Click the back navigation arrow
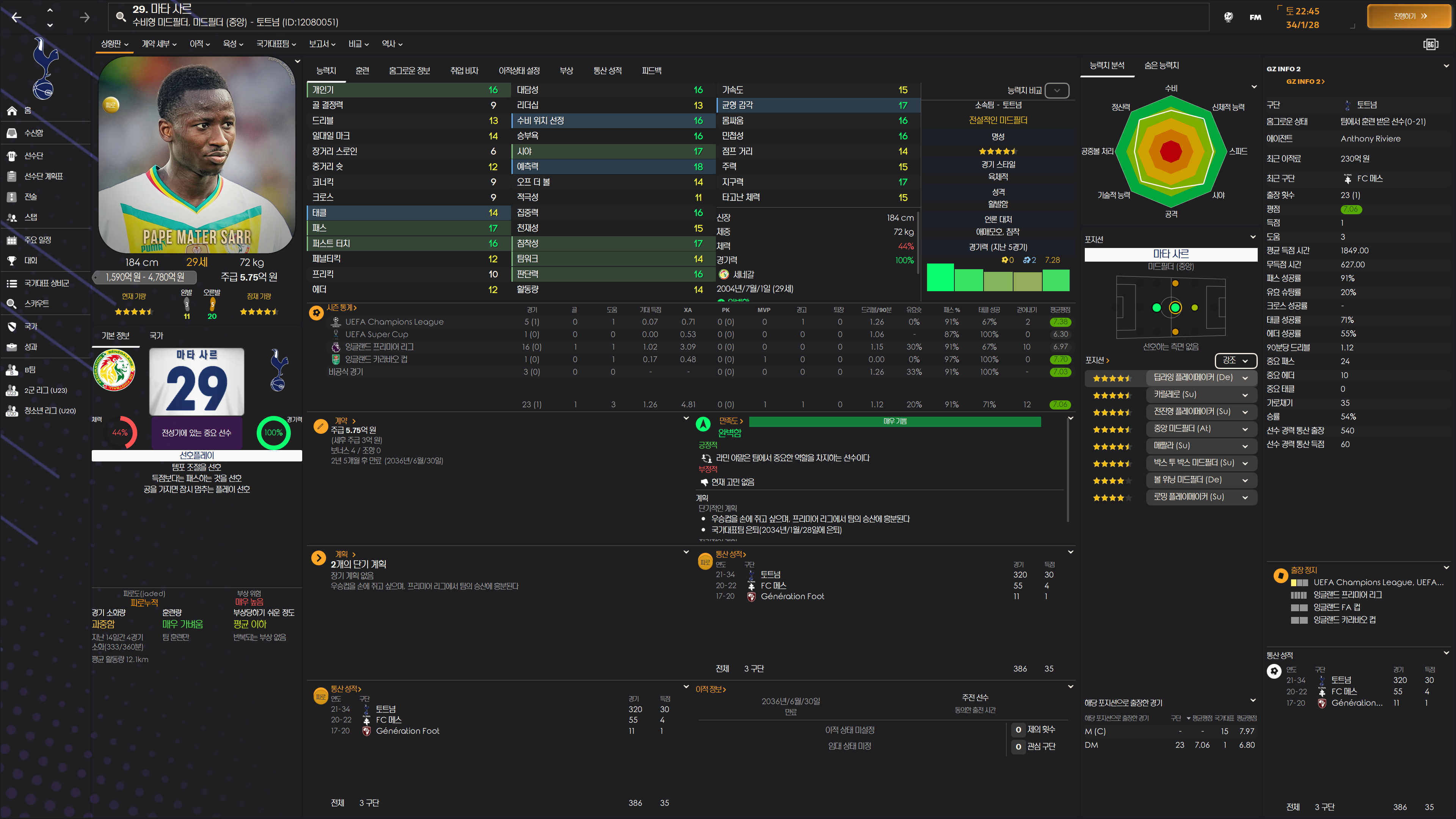This screenshot has width=1456, height=819. pyautogui.click(x=17, y=17)
